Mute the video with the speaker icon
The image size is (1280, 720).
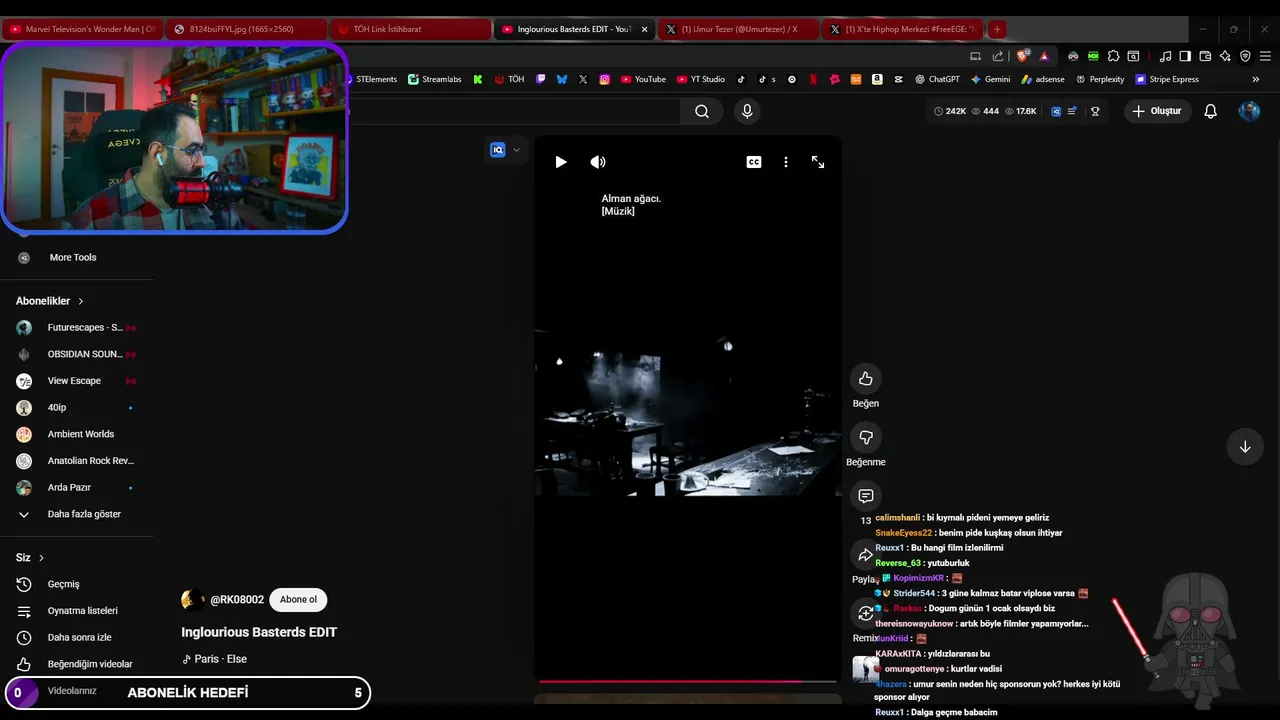[x=598, y=162]
